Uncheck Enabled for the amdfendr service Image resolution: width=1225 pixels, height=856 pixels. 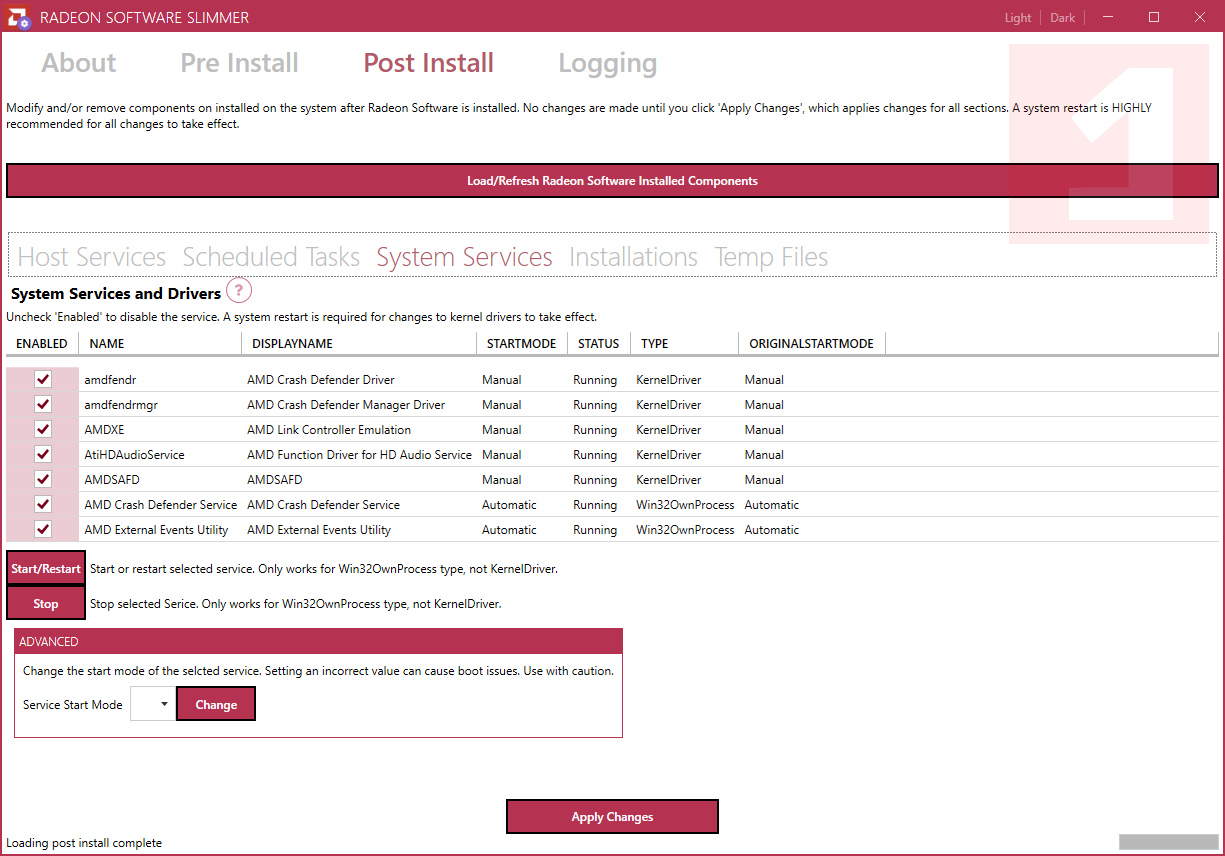pyautogui.click(x=43, y=379)
